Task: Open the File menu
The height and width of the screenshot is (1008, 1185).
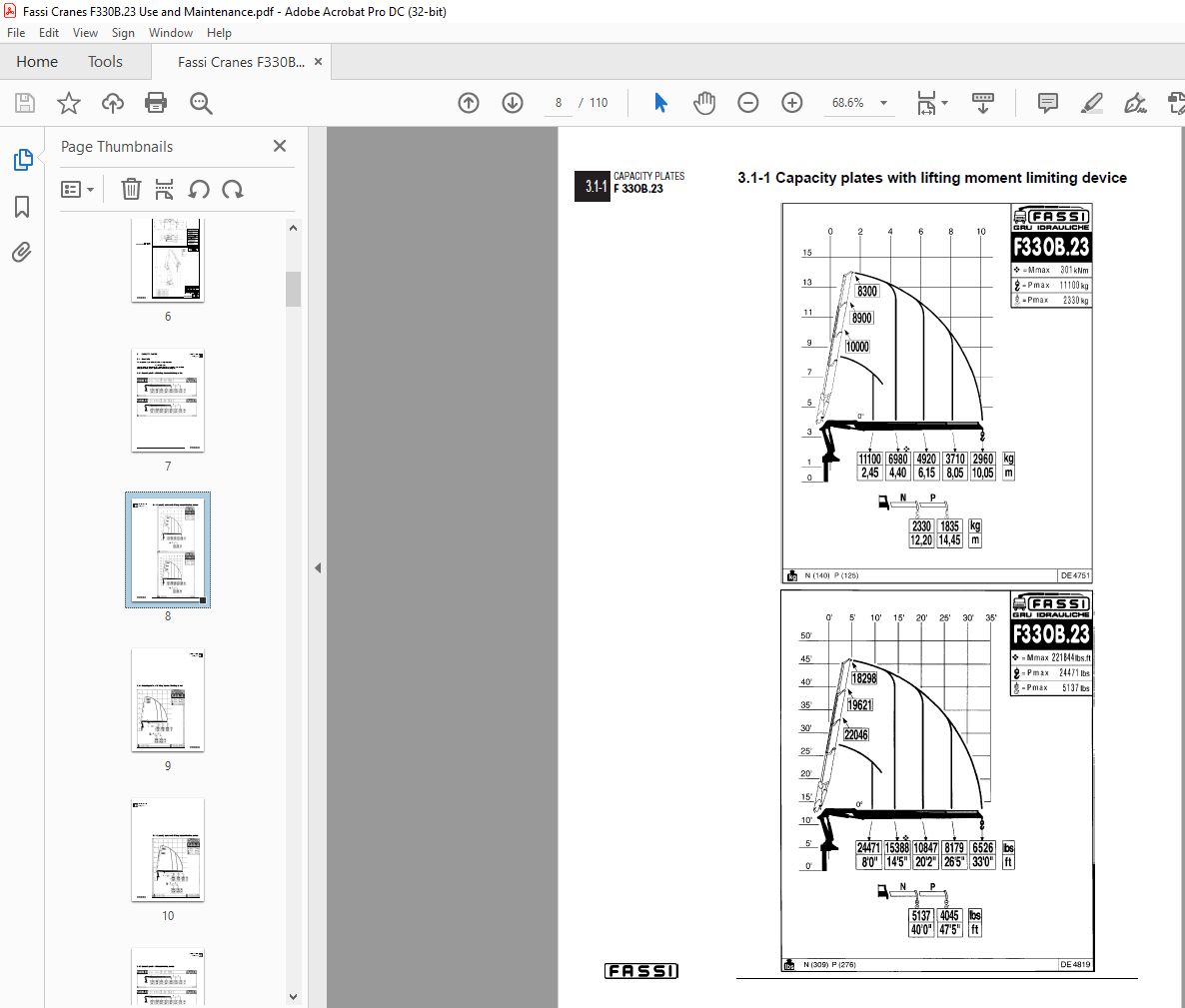Action: click(16, 33)
